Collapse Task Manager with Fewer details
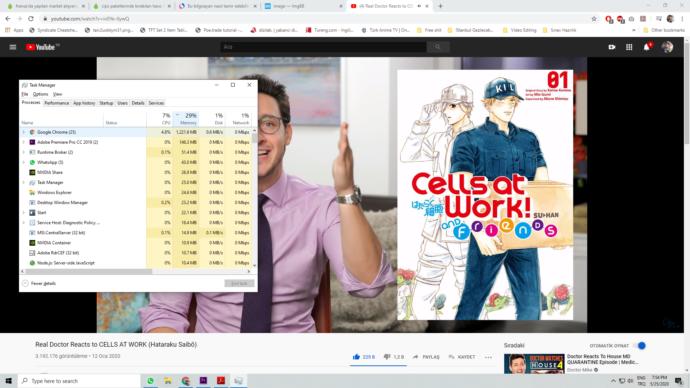690x388 pixels. coord(39,283)
